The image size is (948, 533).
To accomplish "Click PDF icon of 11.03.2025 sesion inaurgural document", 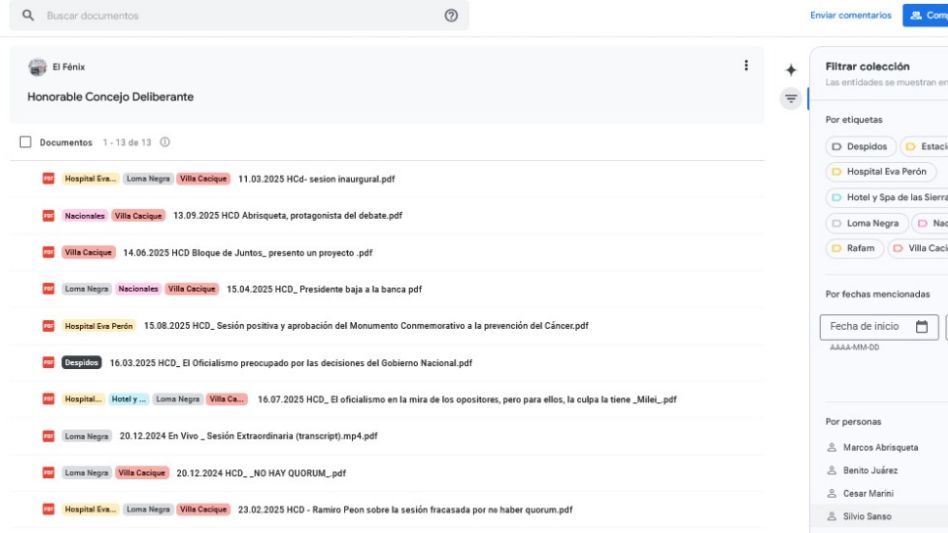I will tap(47, 179).
